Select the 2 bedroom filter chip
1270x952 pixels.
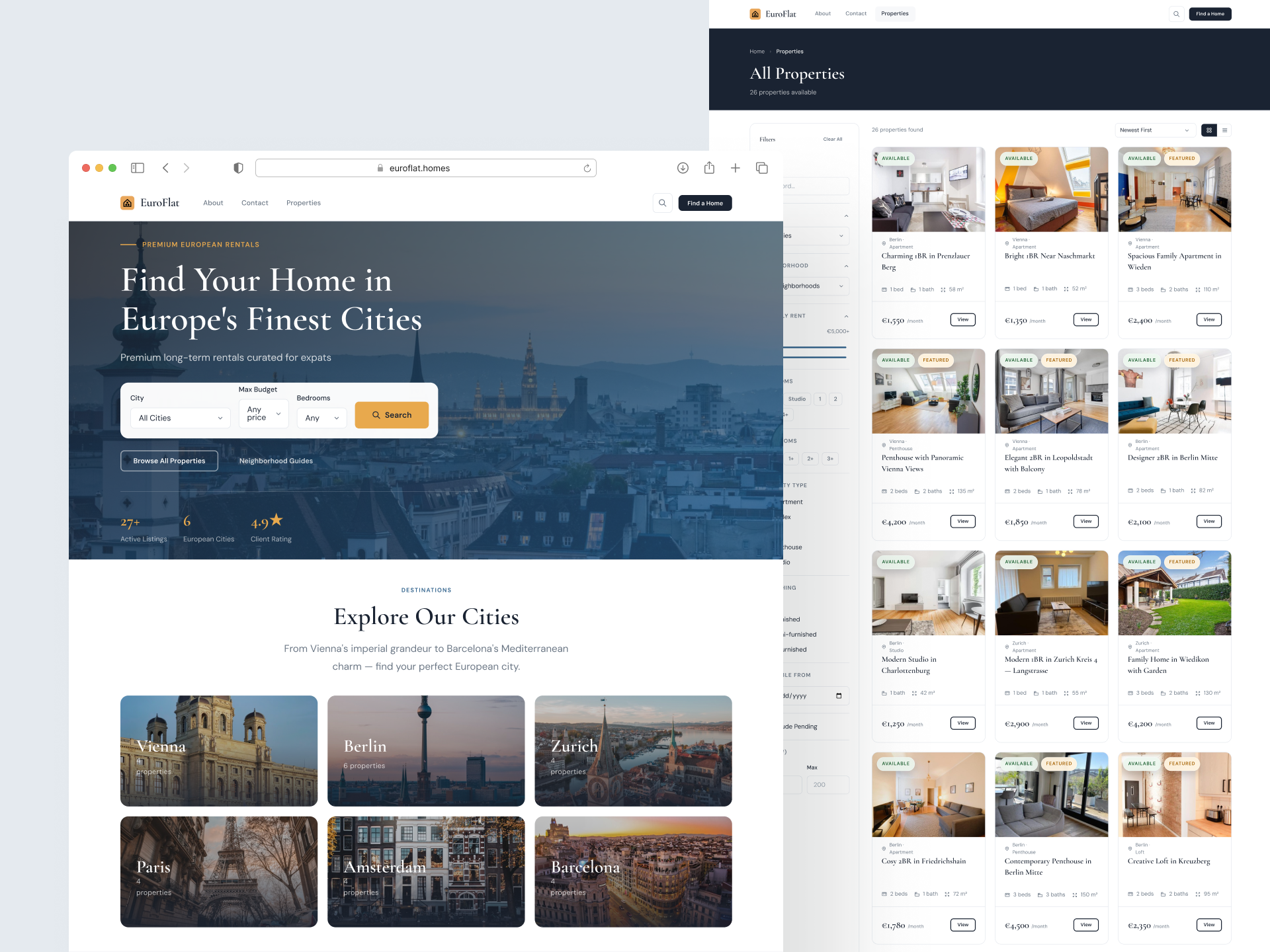835,399
